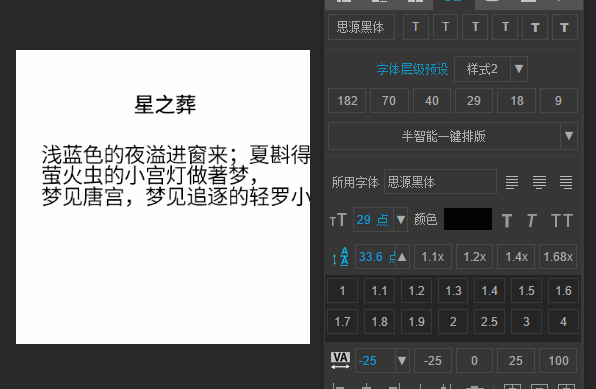Apply the 1.1x leading multiplier

tap(433, 257)
